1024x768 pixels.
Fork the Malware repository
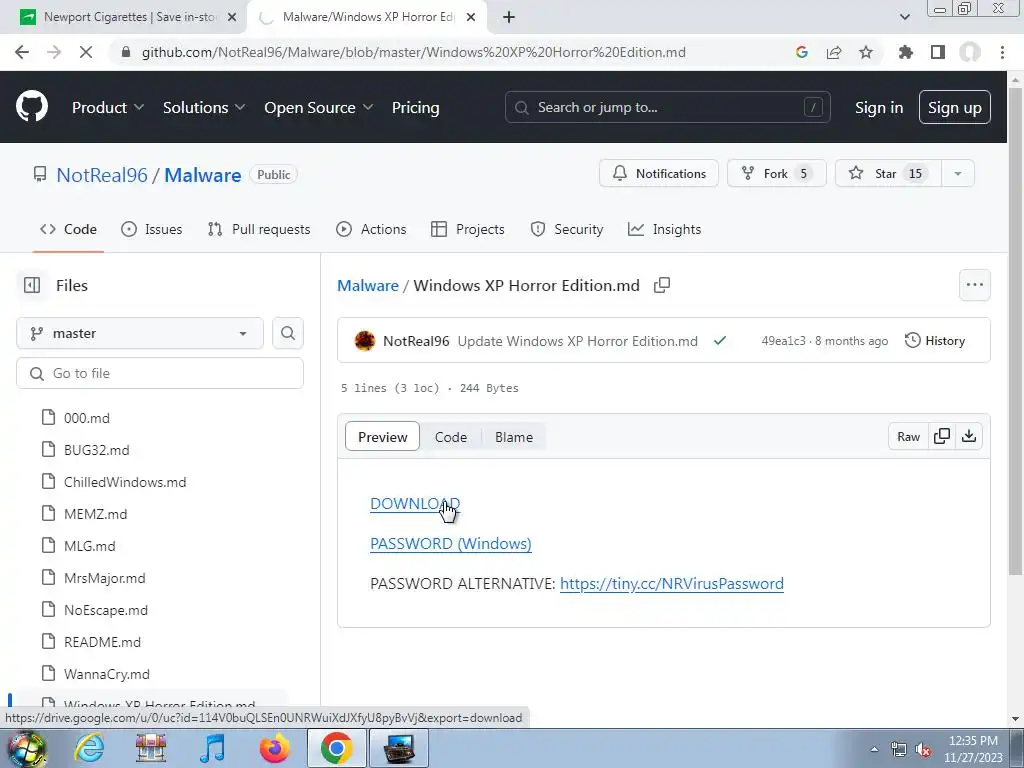(x=776, y=174)
